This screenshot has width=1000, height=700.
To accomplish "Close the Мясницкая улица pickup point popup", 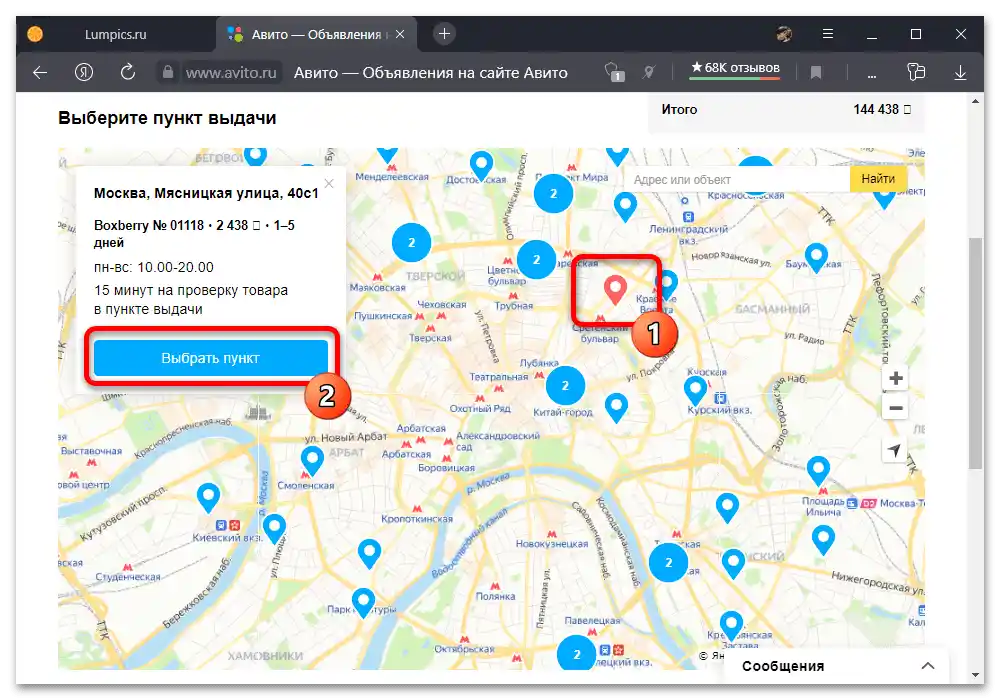I will pyautogui.click(x=328, y=184).
